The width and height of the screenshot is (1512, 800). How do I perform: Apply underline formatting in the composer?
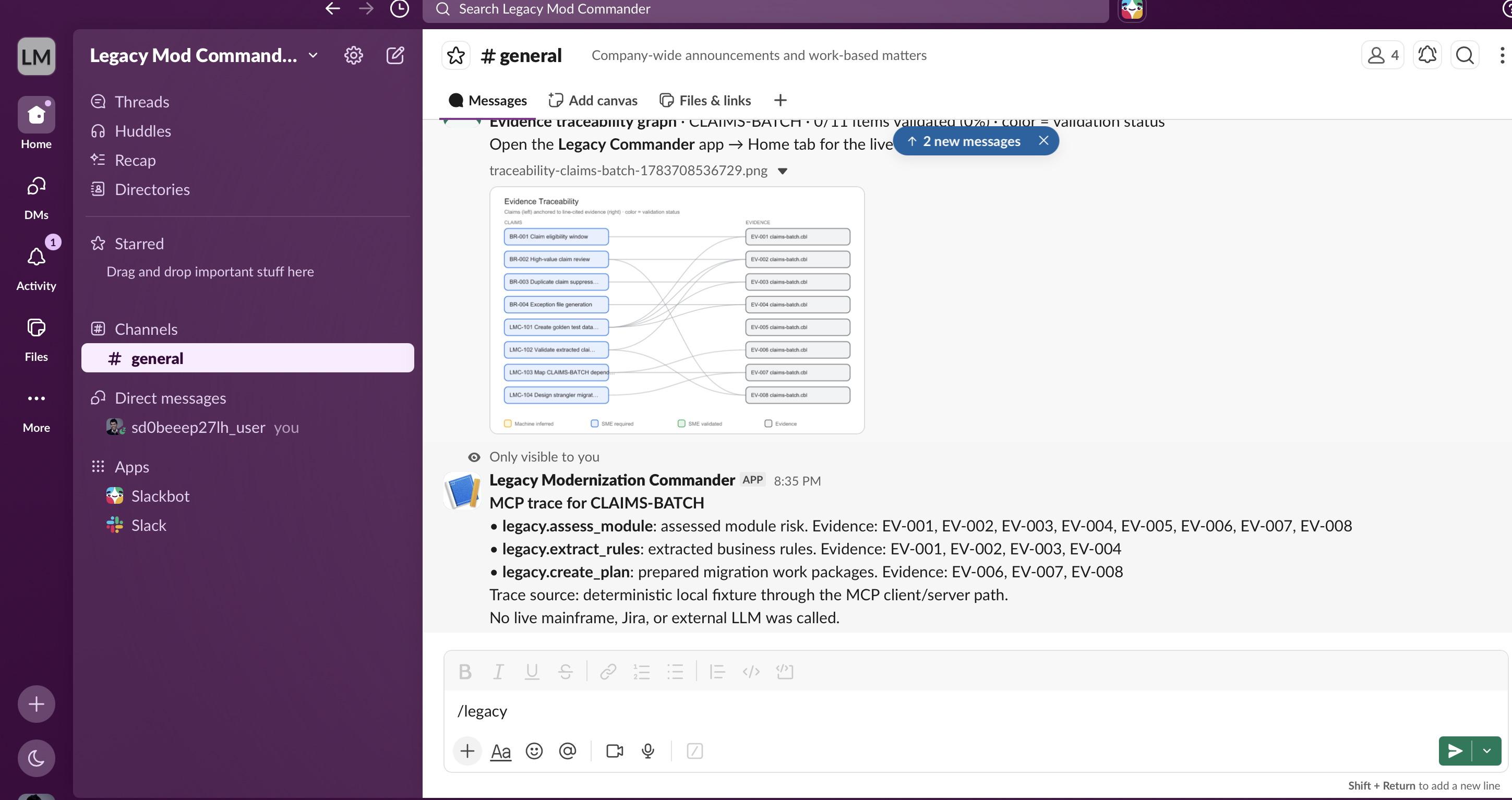click(532, 672)
